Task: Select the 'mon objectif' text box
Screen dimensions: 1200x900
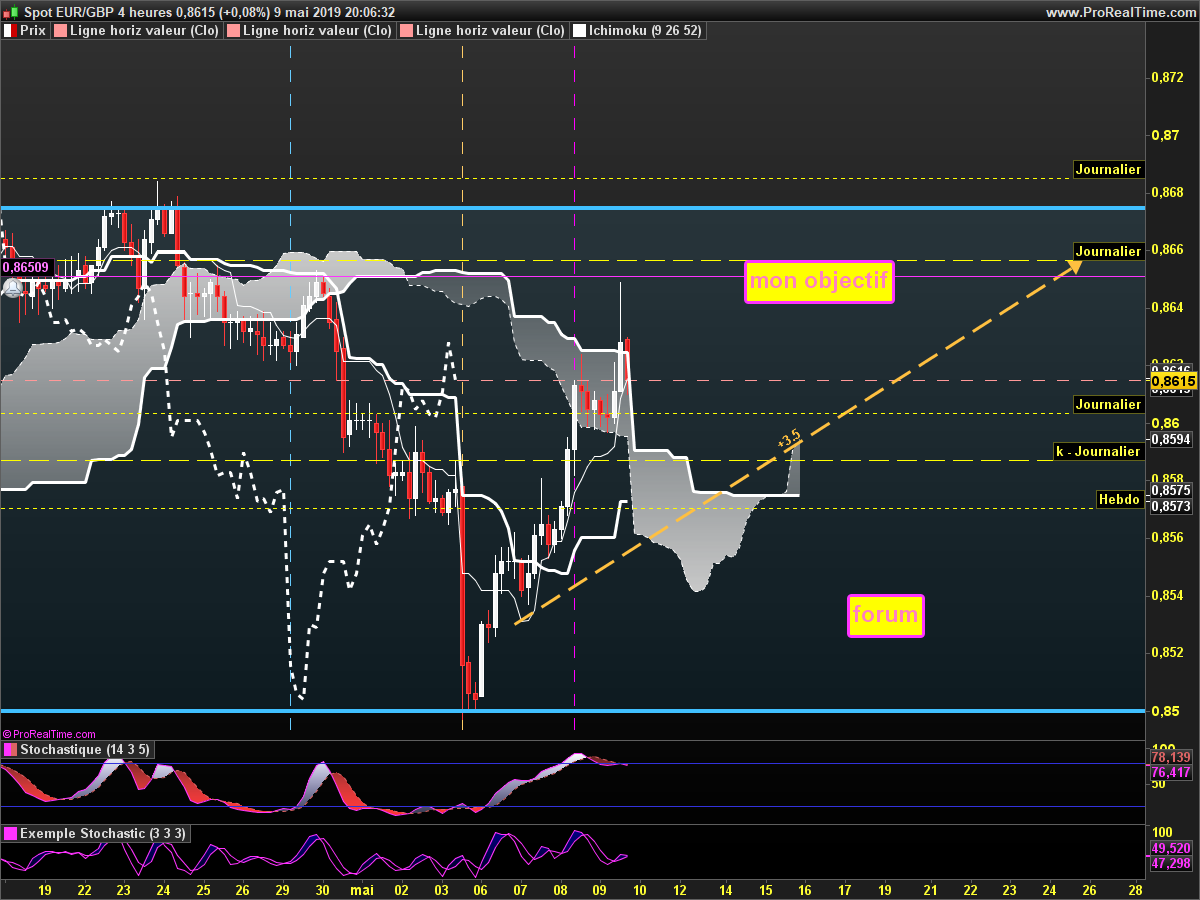Action: pos(819,281)
